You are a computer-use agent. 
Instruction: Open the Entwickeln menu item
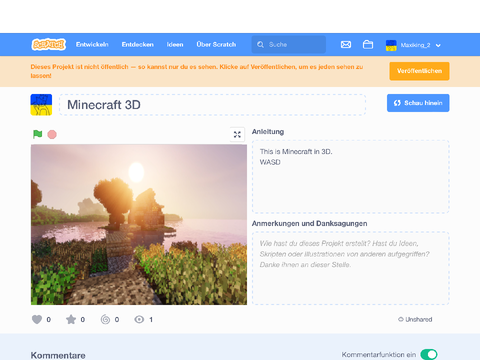(x=92, y=44)
